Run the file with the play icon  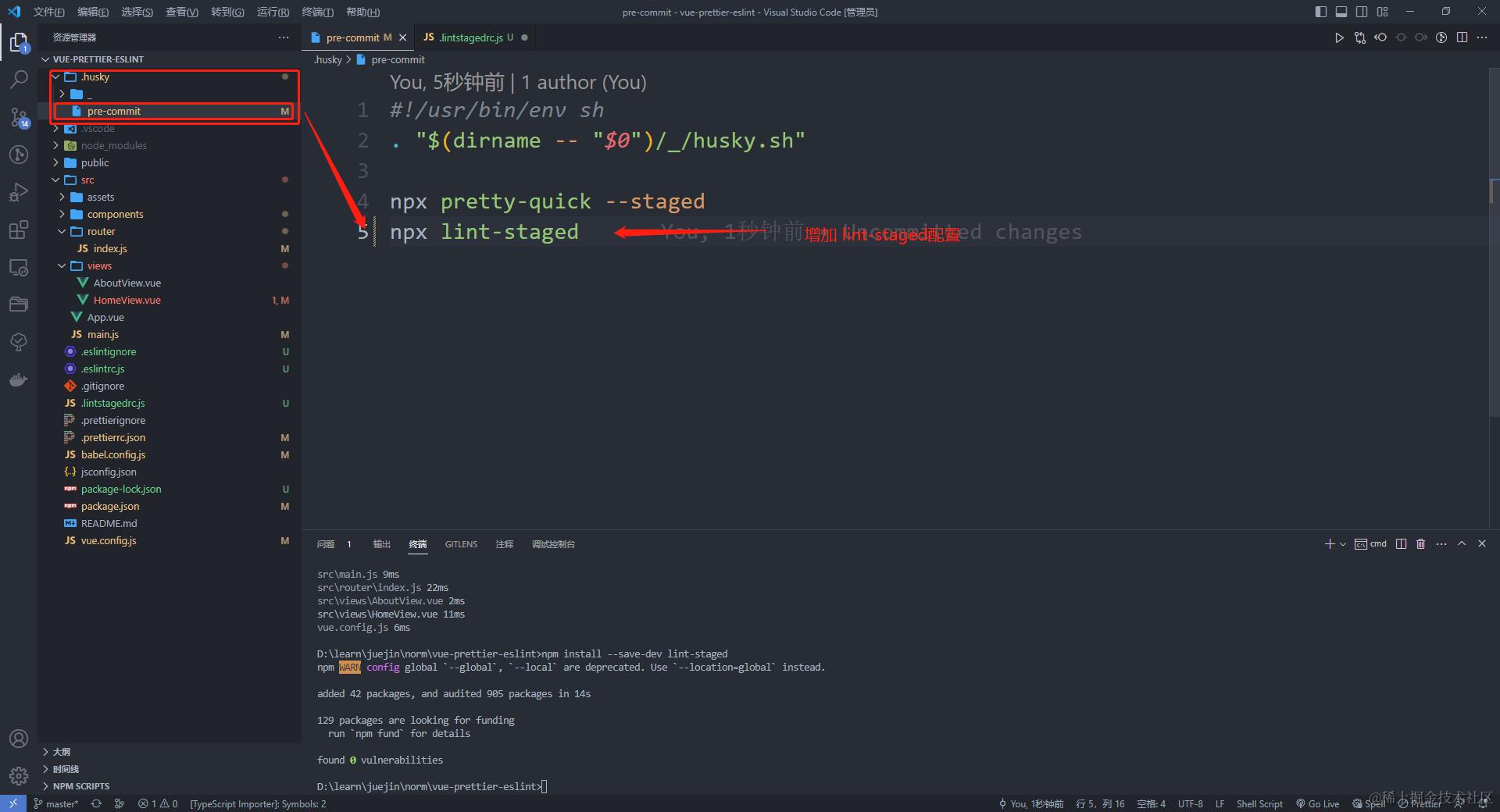(x=1339, y=37)
